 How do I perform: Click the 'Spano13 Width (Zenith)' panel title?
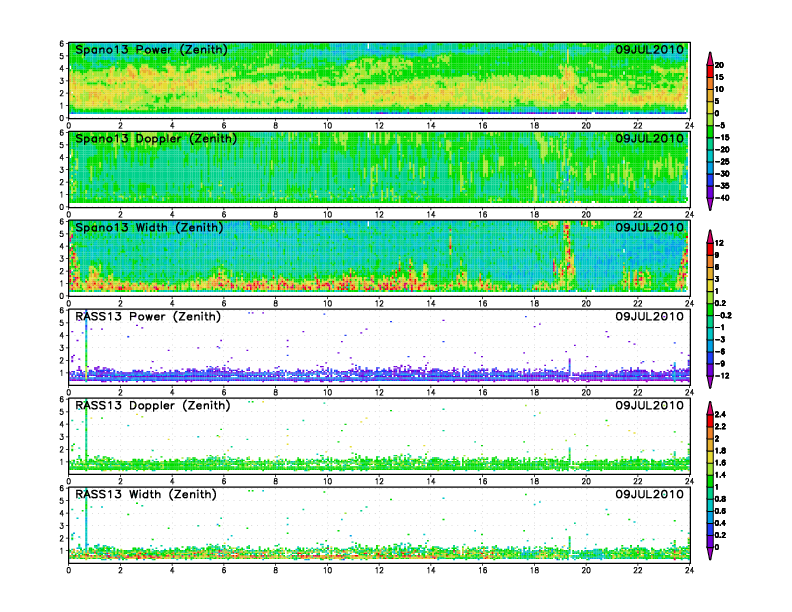click(149, 227)
